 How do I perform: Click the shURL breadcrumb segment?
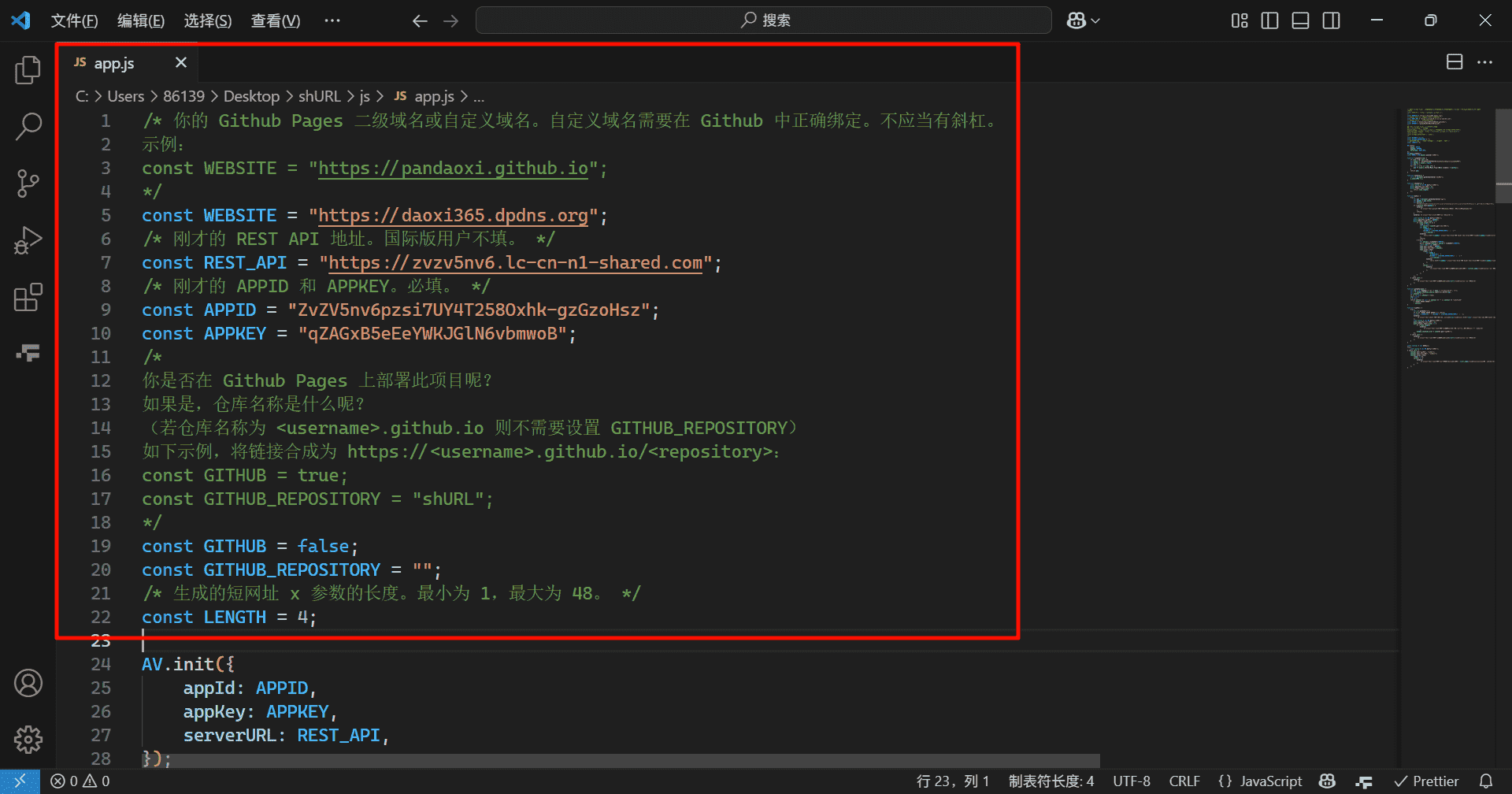click(319, 96)
